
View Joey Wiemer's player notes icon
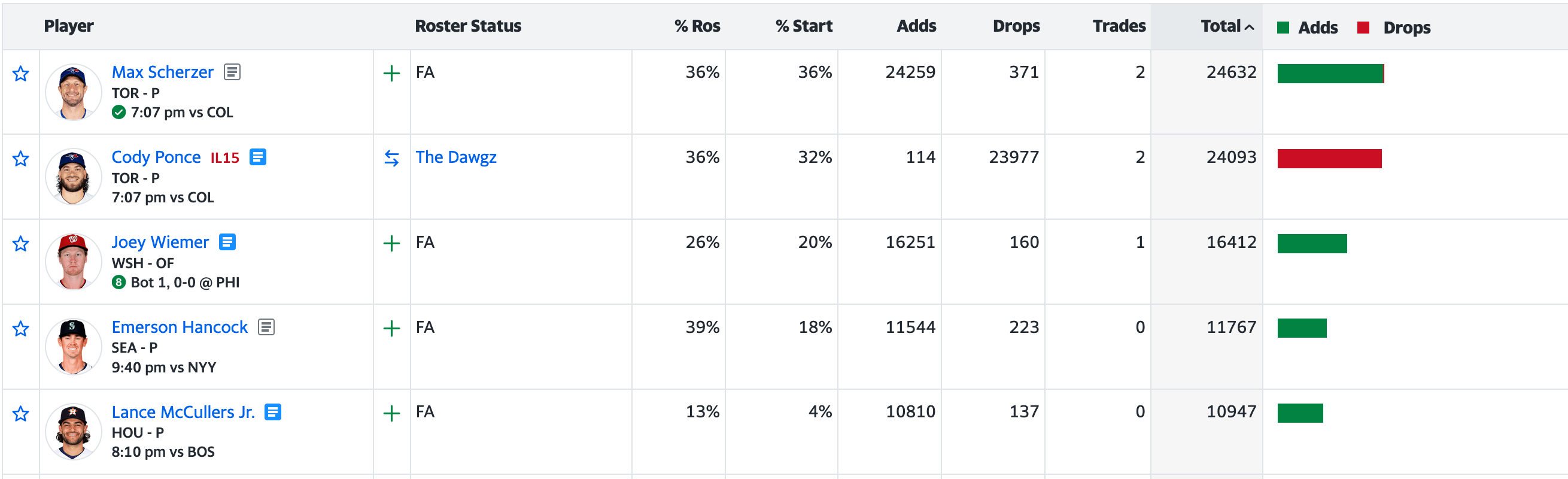(x=227, y=242)
